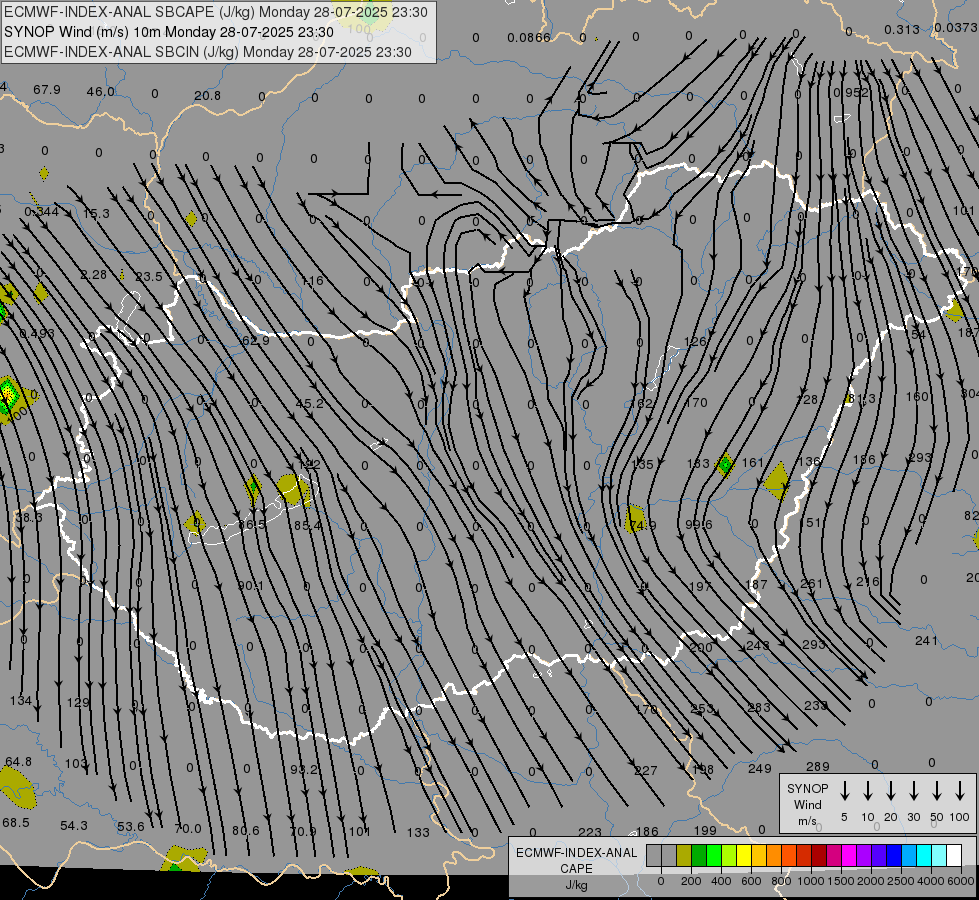Pick the dark green swatch in CAPE legend
979x900 pixels.
[699, 856]
